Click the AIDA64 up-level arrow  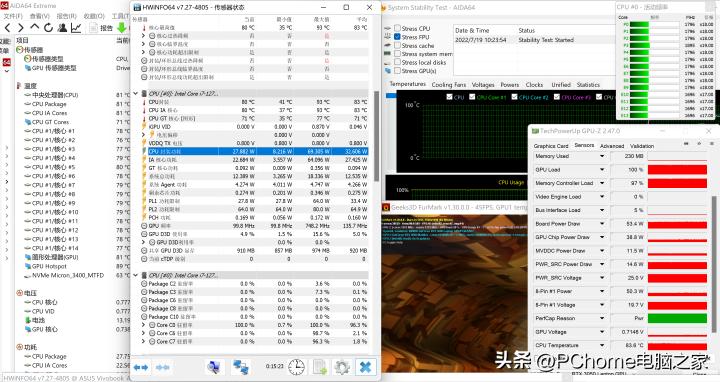click(34, 28)
